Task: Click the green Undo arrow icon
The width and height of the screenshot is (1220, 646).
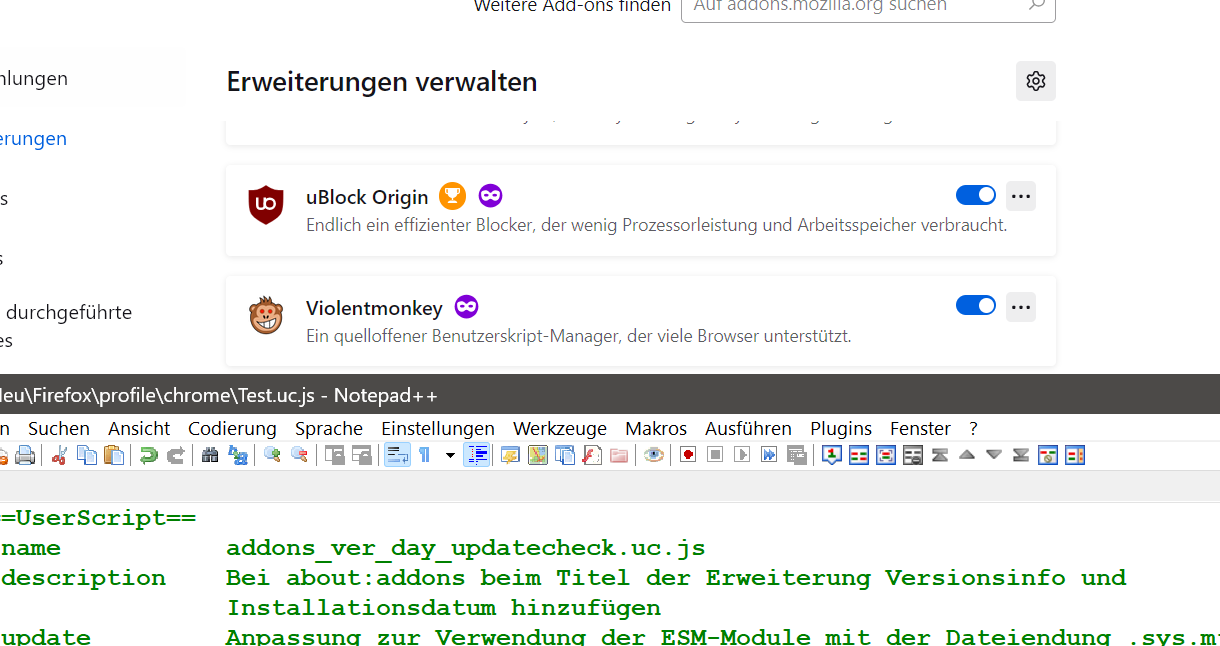Action: click(148, 455)
